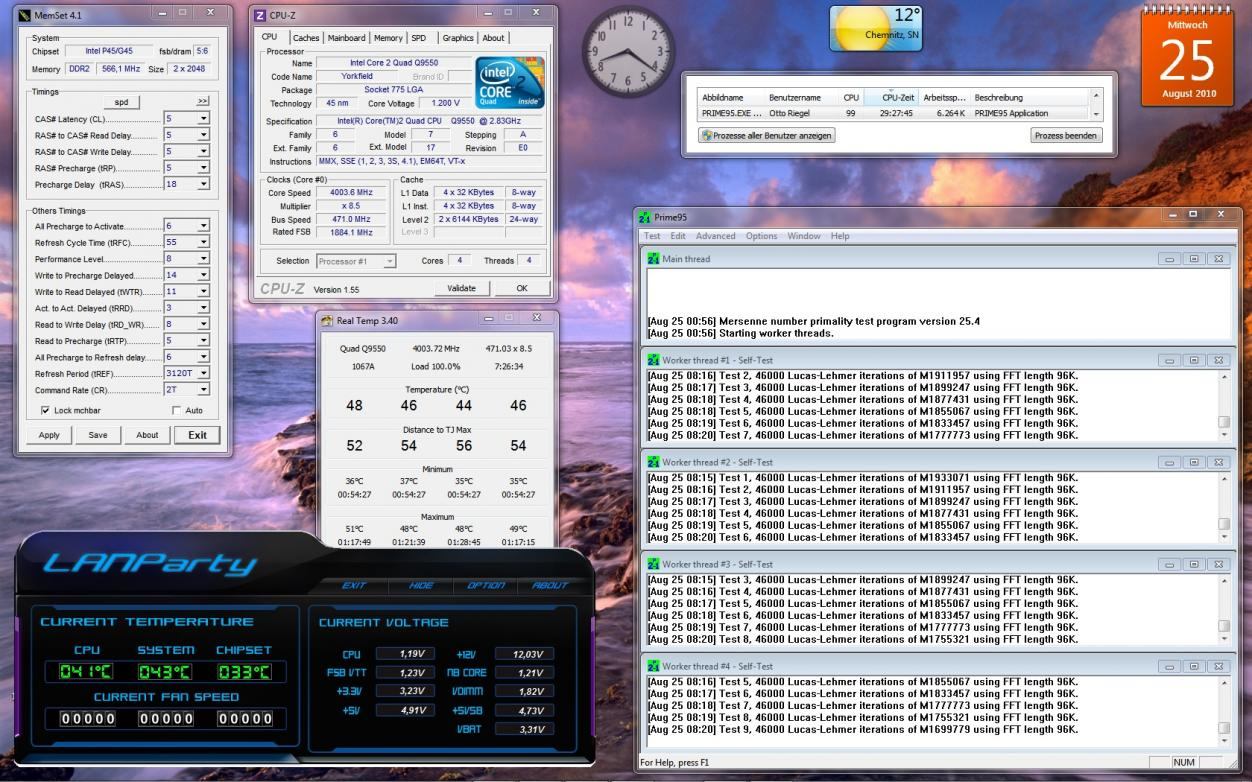
Task: Click the LANParty logo
Action: pyautogui.click(x=148, y=565)
